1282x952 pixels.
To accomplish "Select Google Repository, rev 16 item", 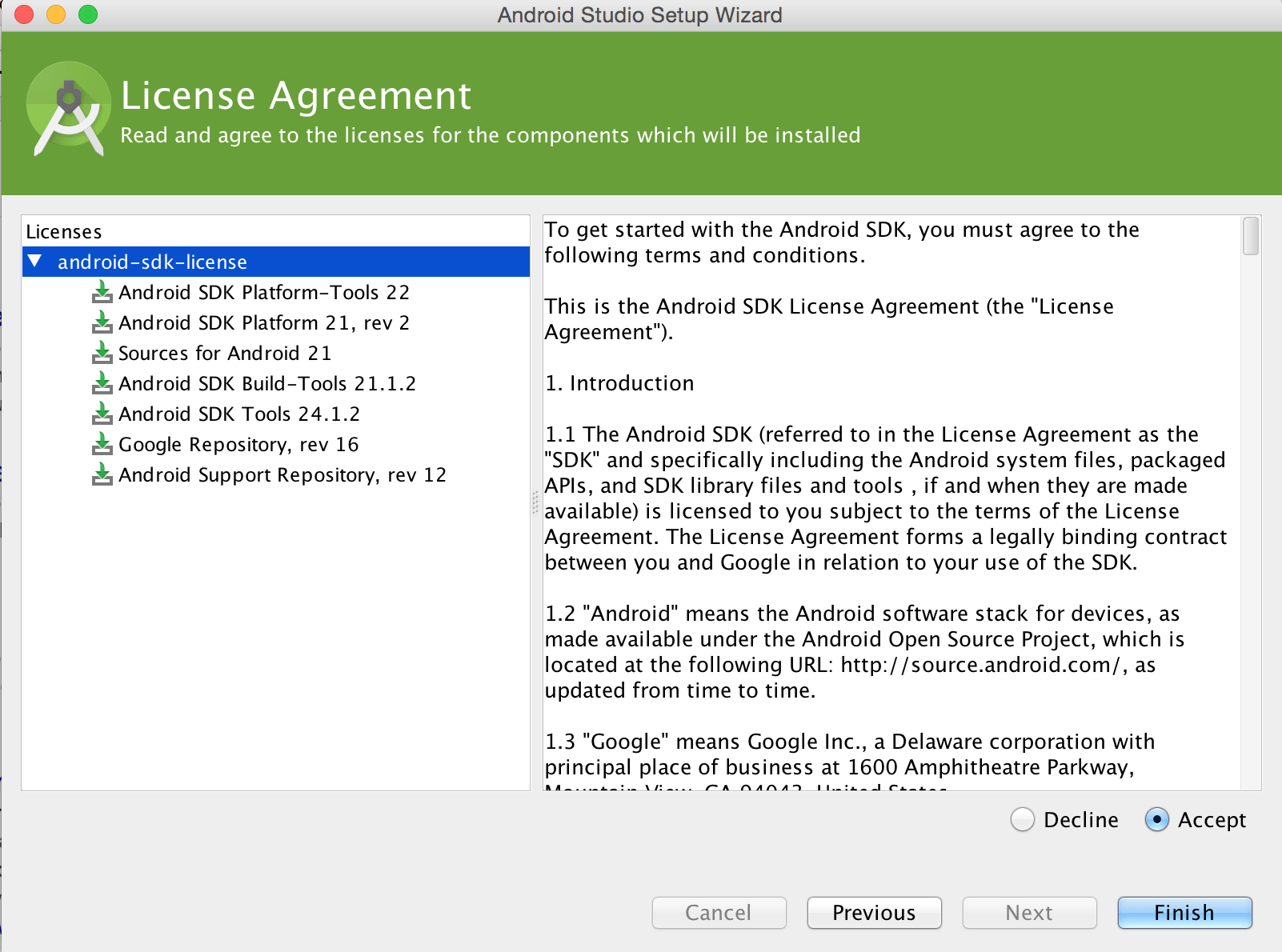I will pos(238,444).
